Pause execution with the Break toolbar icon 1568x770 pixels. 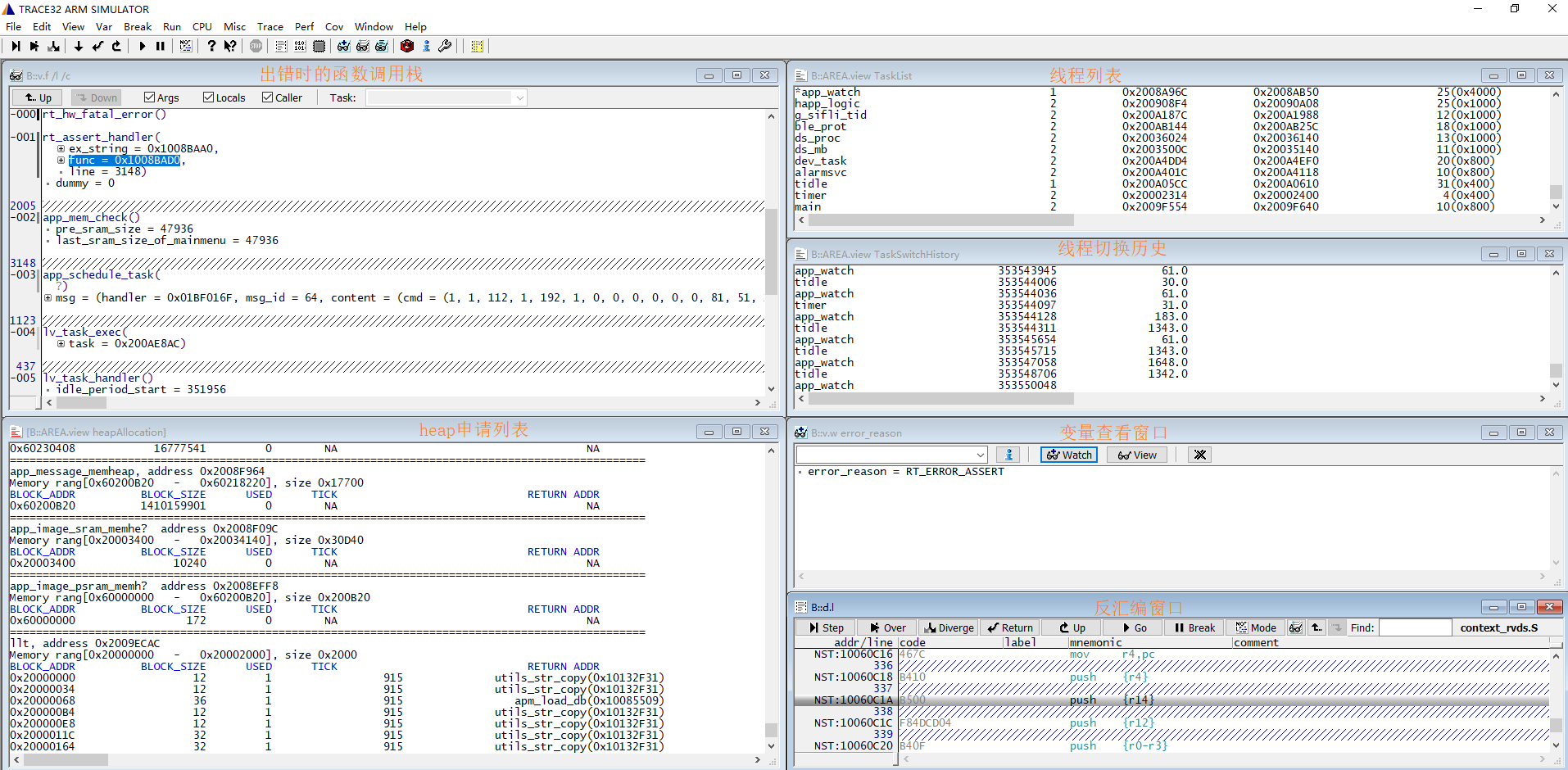click(x=161, y=47)
